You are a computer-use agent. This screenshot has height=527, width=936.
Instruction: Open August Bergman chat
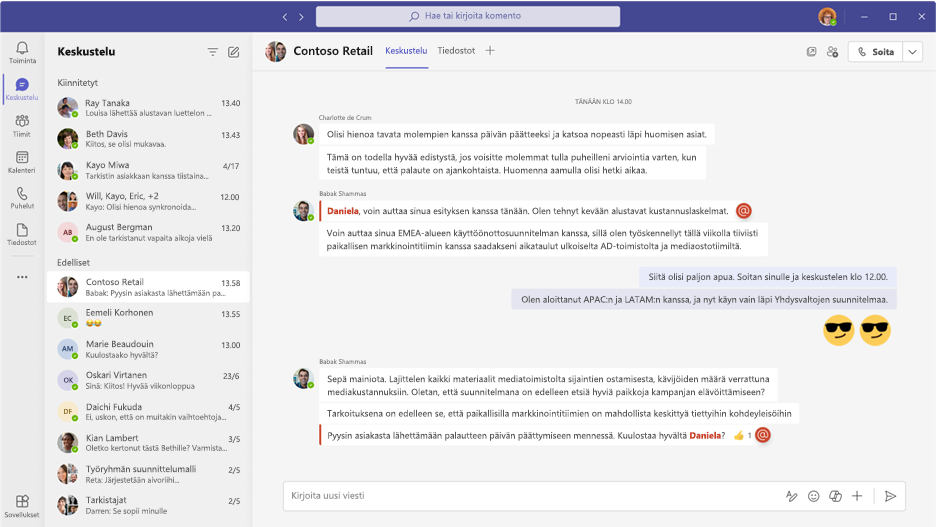148,232
